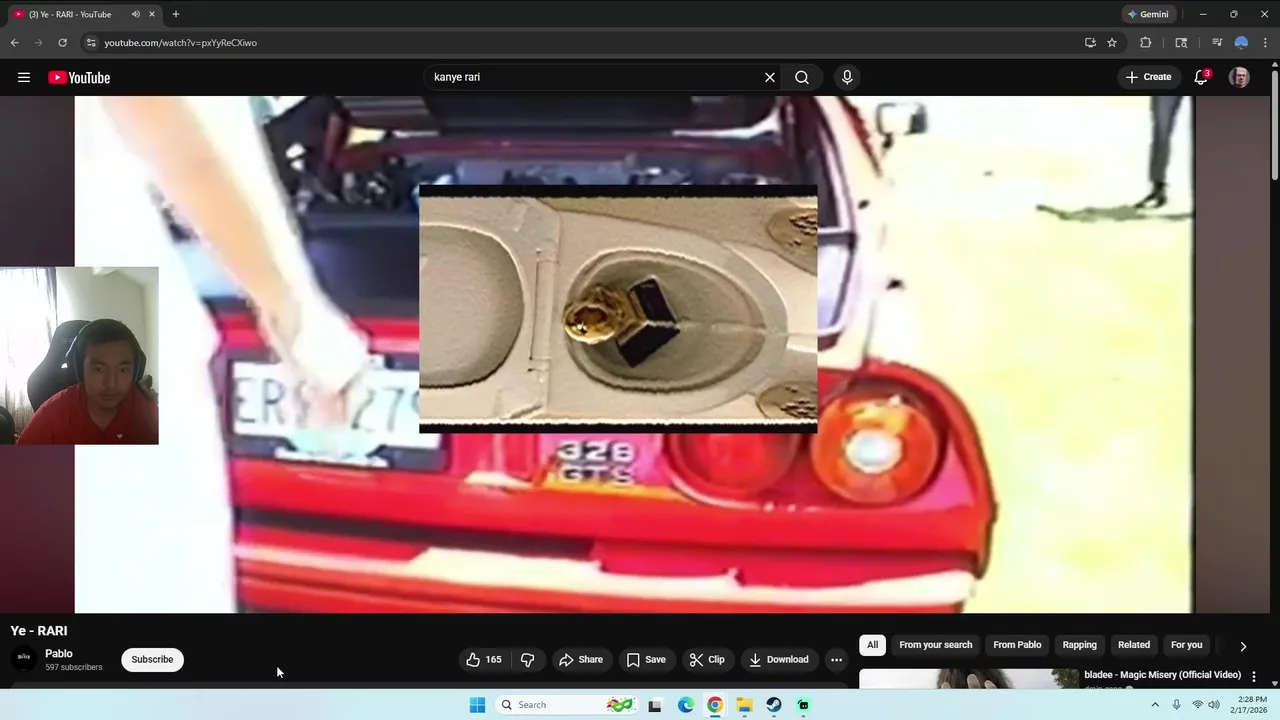Open the YouTube account avatar menu

(1239, 77)
